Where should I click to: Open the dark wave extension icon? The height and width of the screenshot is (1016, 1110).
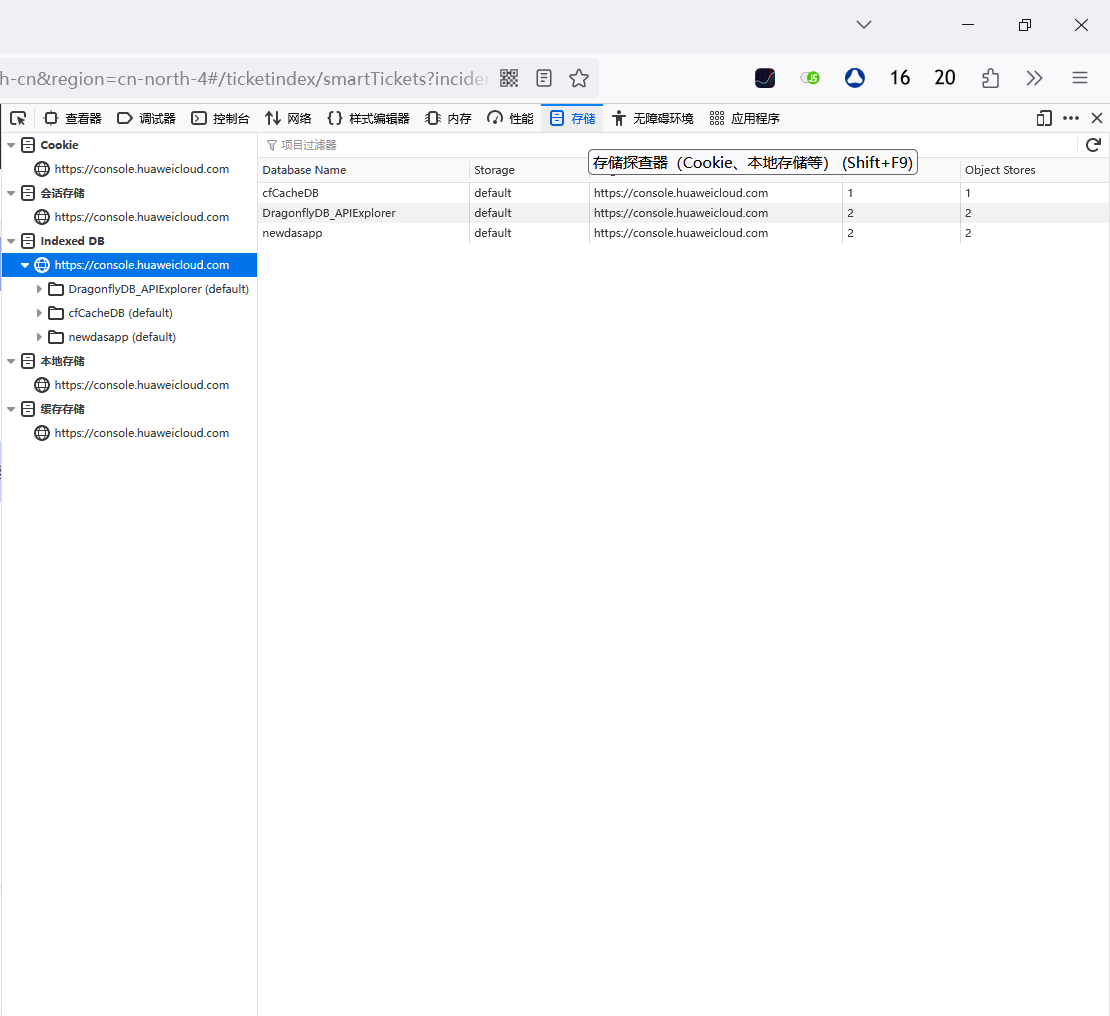765,78
